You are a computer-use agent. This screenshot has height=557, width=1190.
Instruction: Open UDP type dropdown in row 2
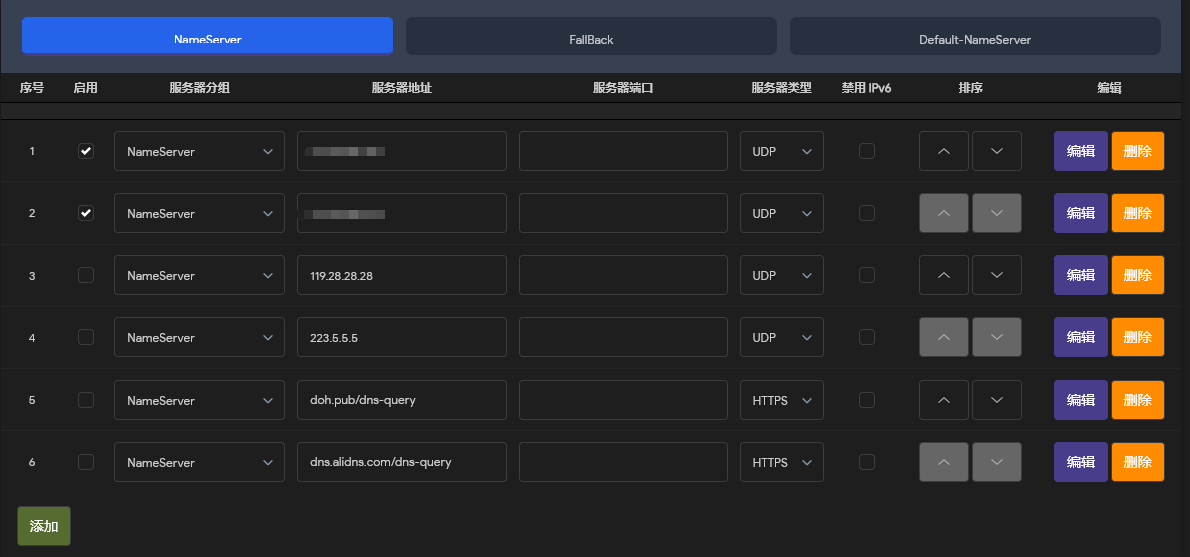pos(782,213)
